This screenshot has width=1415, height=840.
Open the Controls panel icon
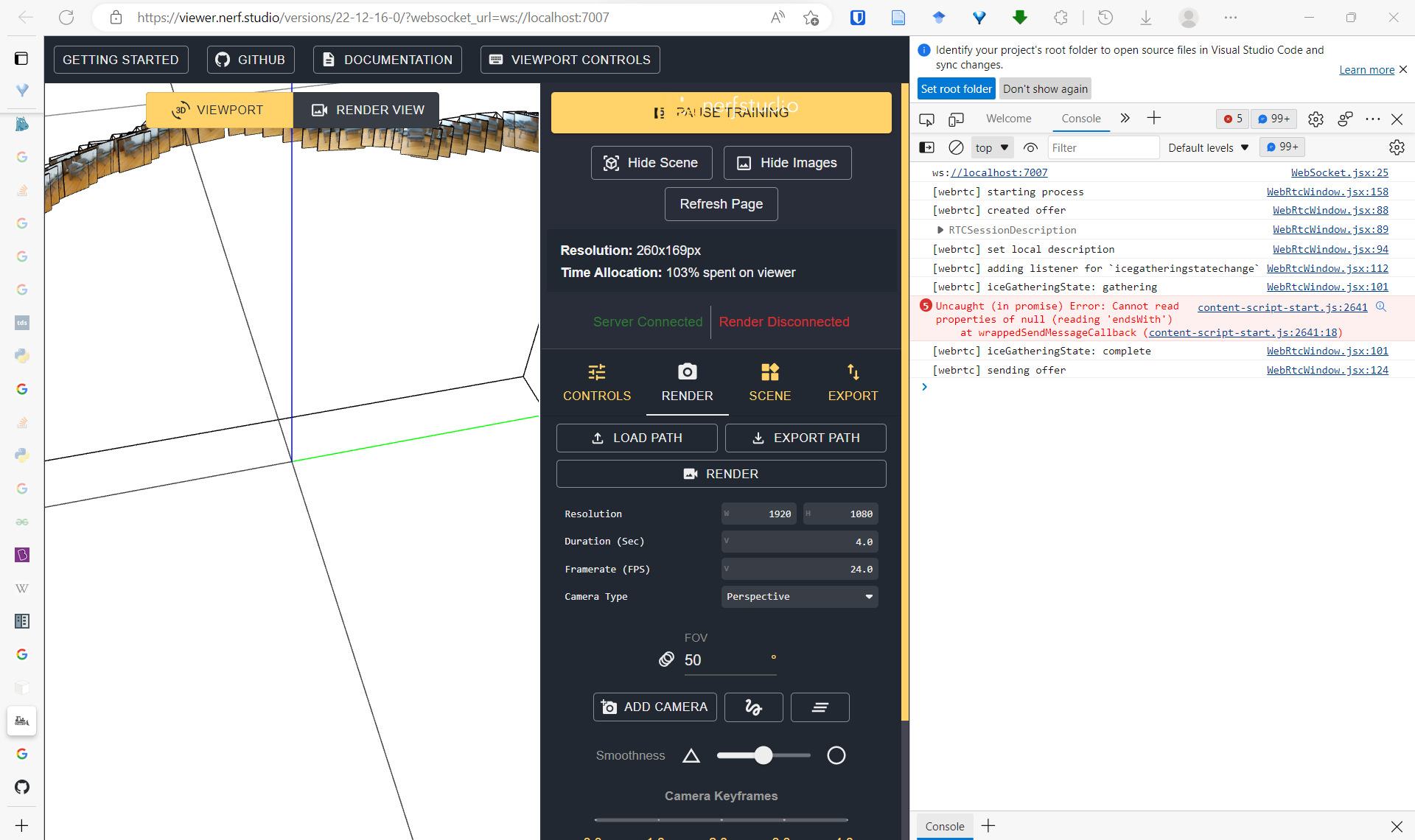pos(597,382)
